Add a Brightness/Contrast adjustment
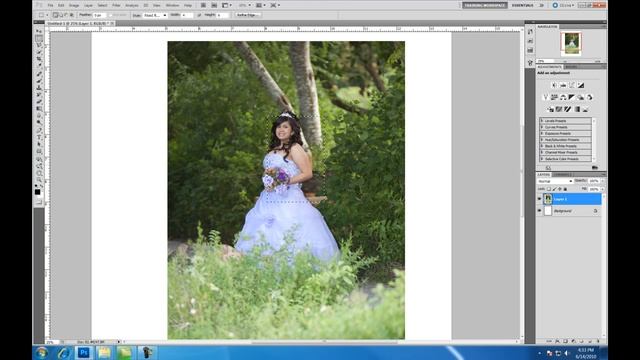The image size is (640, 360). [x=554, y=85]
